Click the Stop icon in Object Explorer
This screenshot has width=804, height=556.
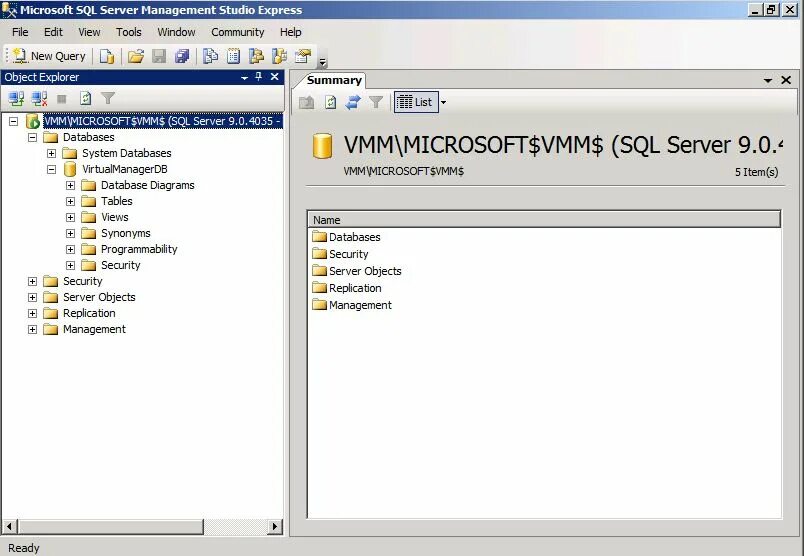[x=62, y=98]
